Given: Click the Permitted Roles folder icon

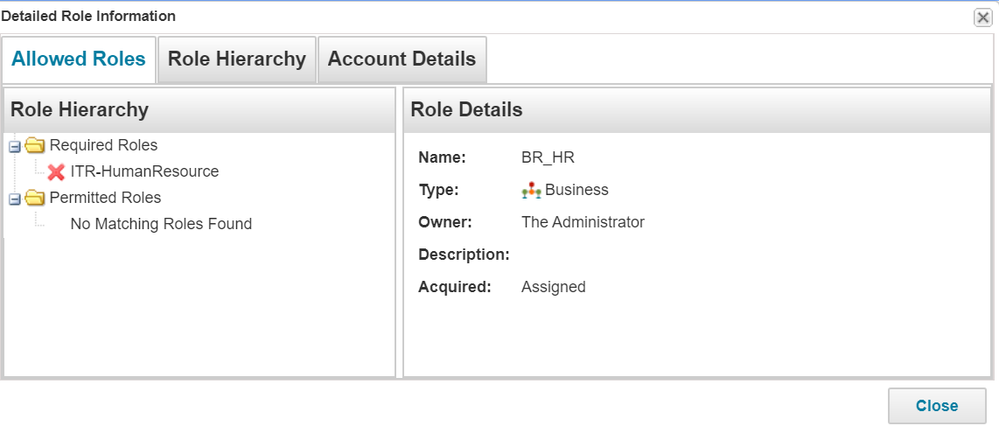Looking at the screenshot, I should [34, 199].
